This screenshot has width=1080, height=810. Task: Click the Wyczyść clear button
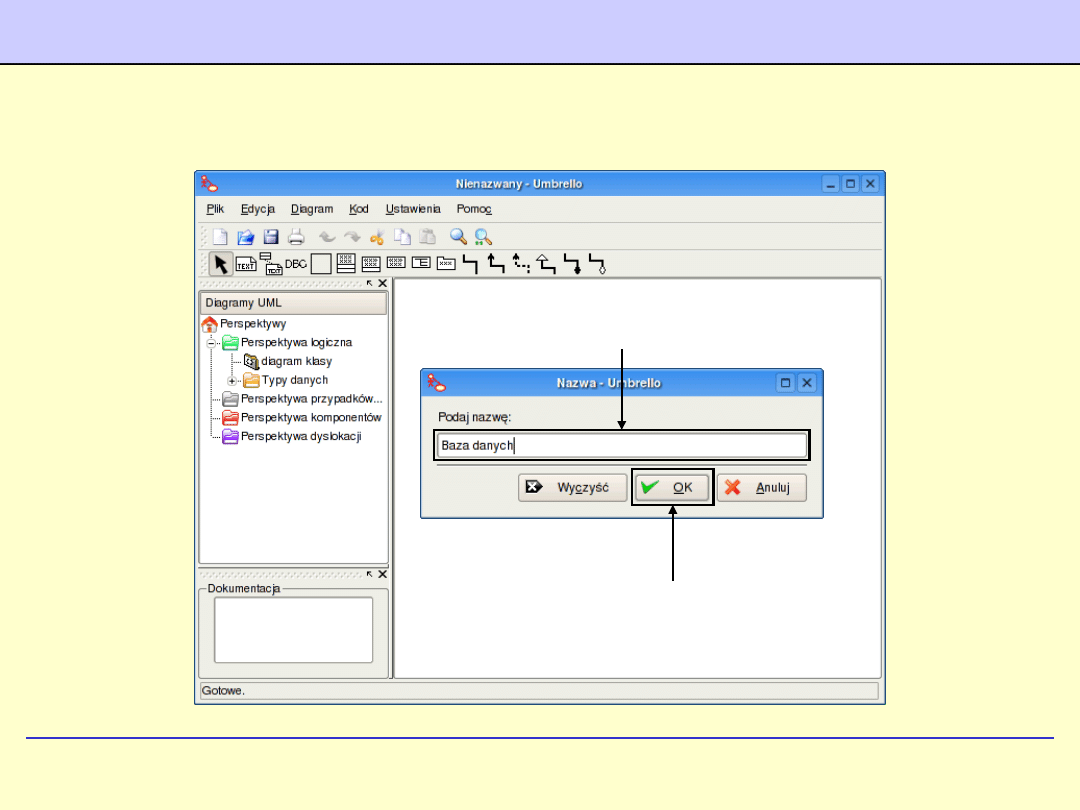(572, 488)
